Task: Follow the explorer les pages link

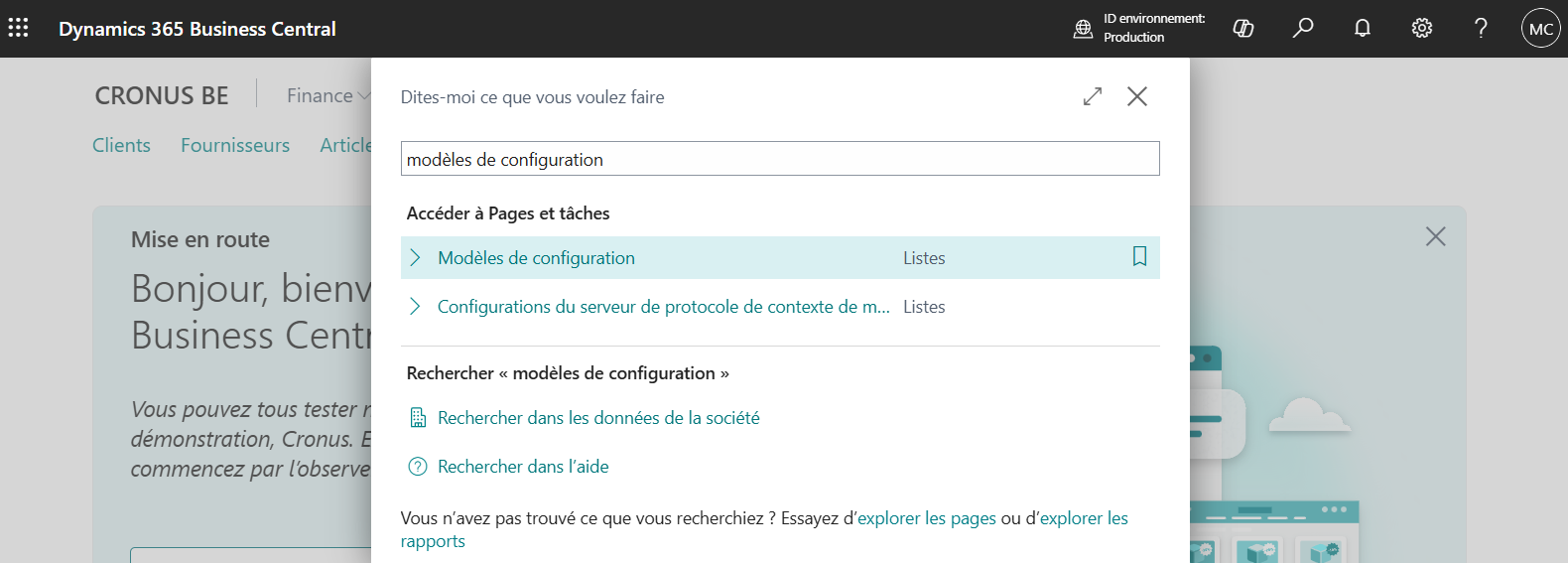Action: 927,518
